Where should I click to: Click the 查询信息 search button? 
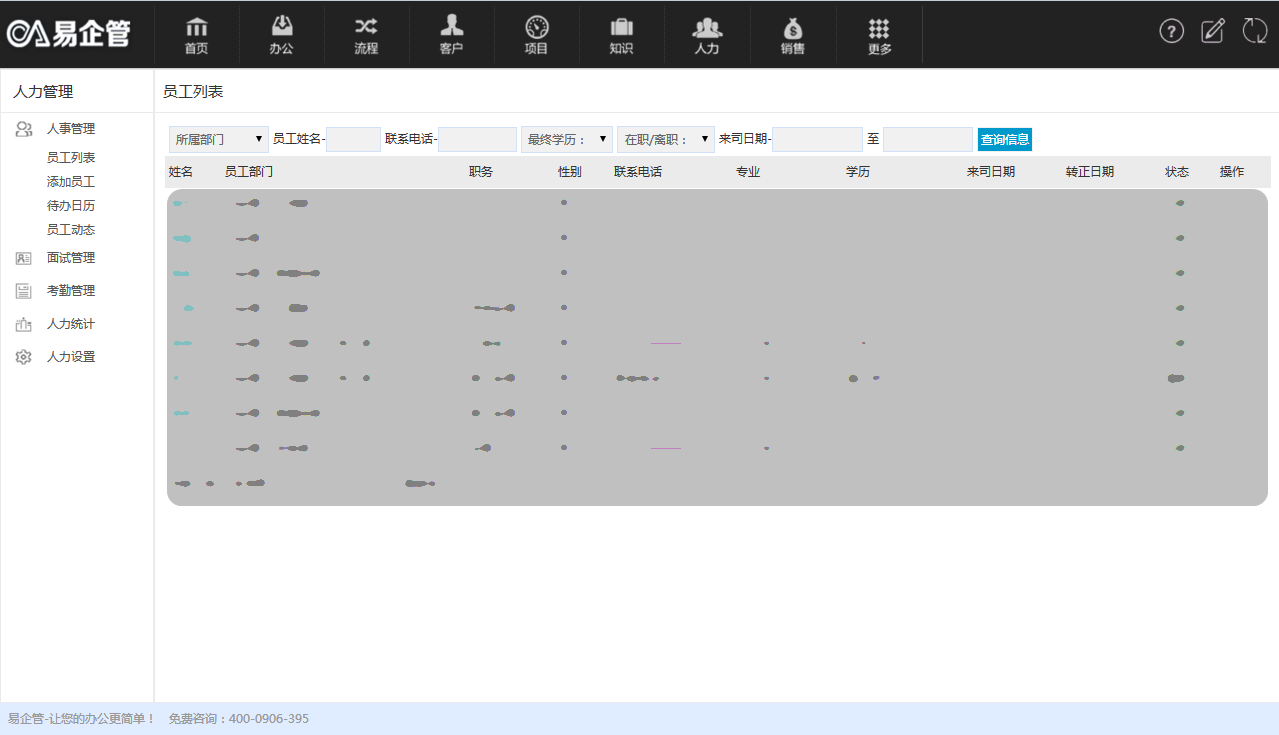(1004, 139)
